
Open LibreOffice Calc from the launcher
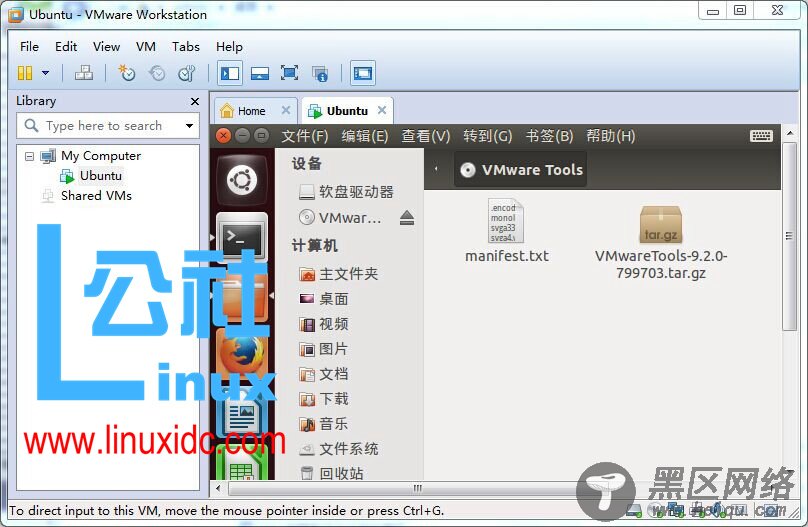click(x=242, y=463)
